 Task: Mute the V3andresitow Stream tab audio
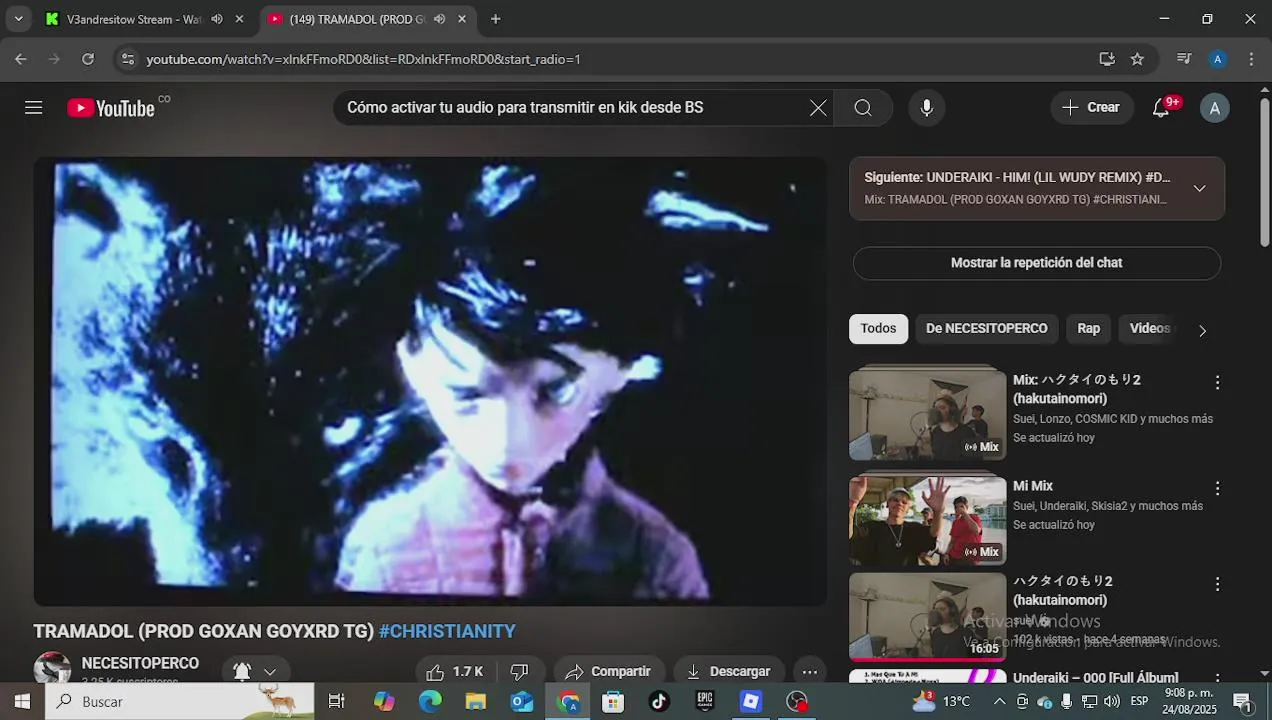click(217, 19)
